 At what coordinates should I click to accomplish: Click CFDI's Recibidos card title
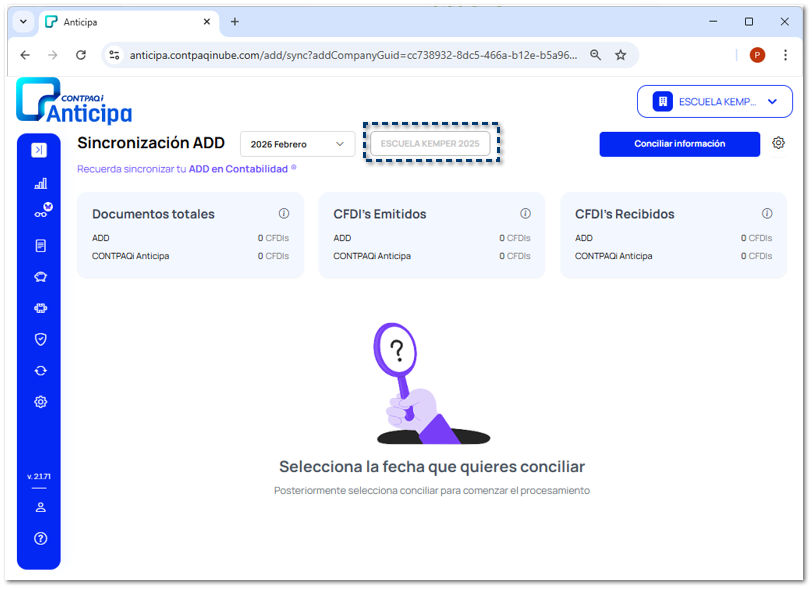tap(625, 214)
